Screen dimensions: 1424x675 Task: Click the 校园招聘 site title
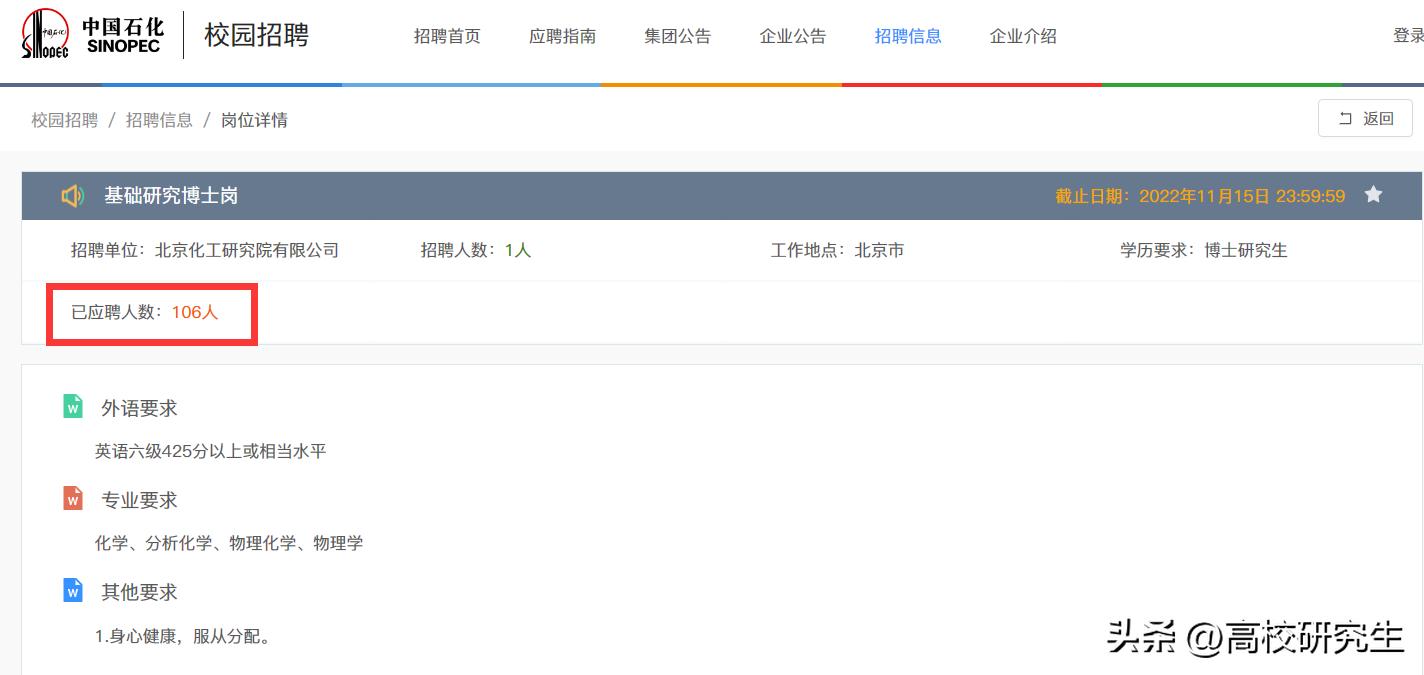(257, 35)
